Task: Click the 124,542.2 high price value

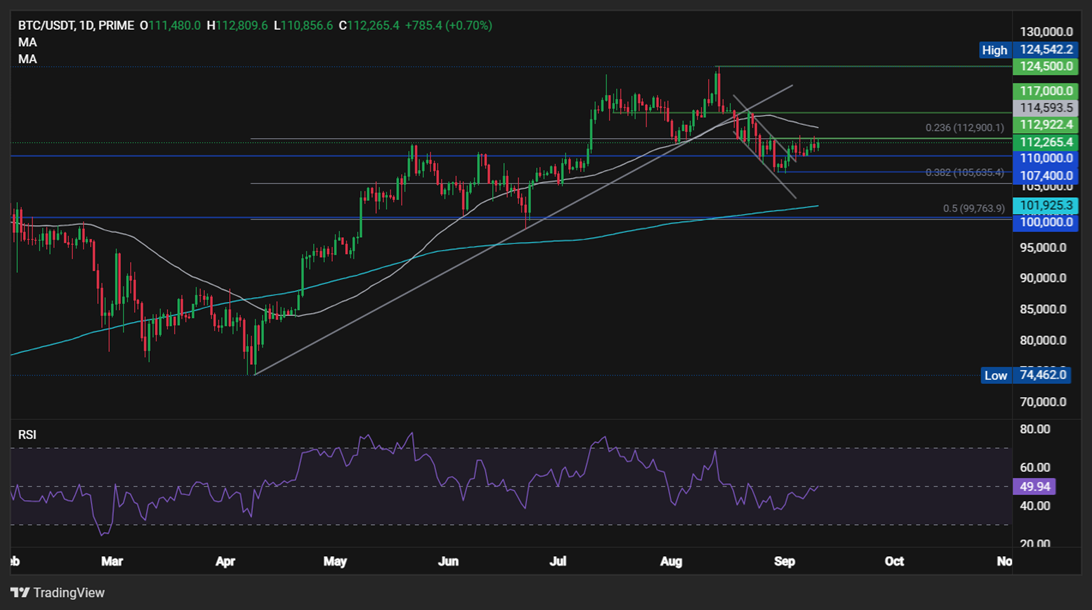Action: 1046,50
